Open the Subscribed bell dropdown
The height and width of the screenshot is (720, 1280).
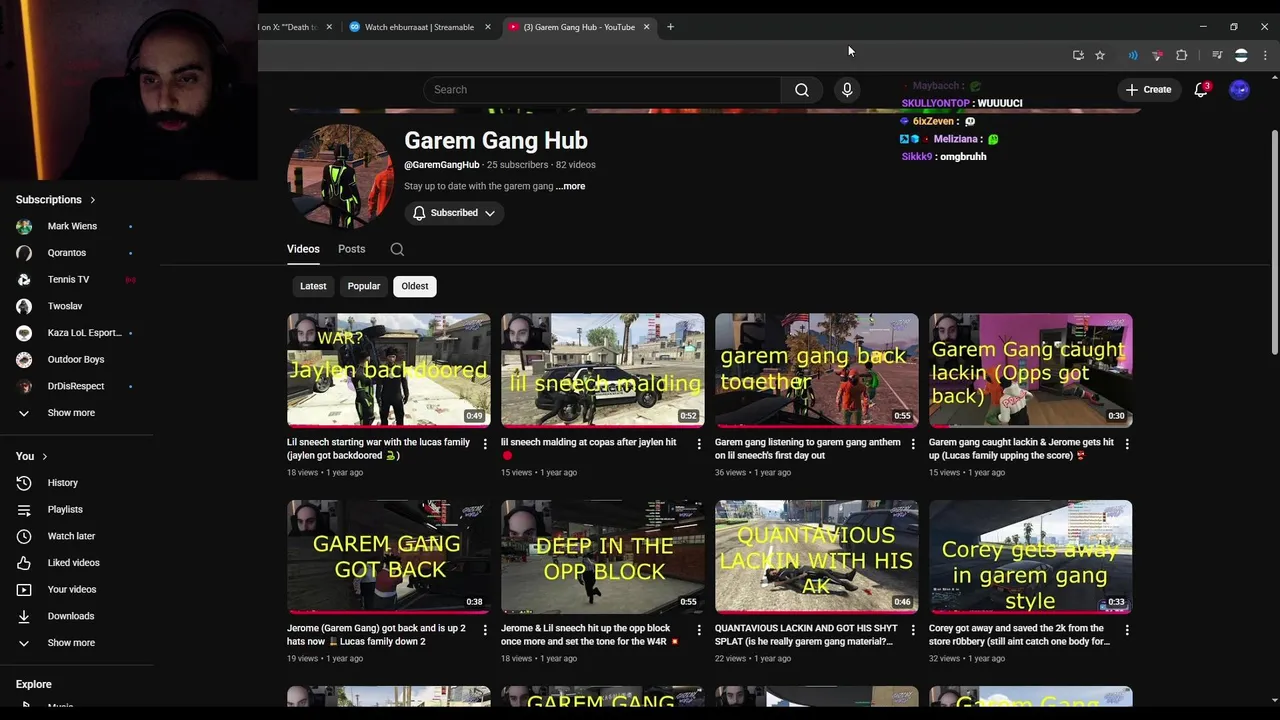(454, 213)
